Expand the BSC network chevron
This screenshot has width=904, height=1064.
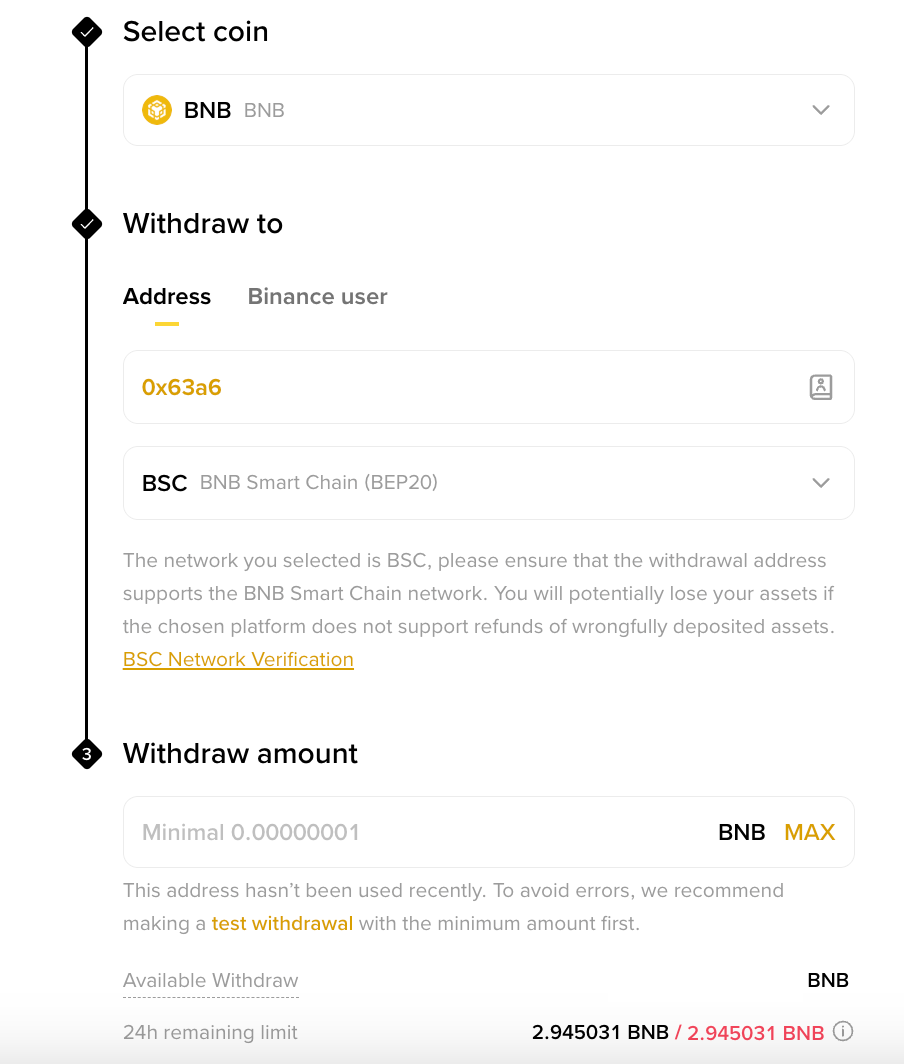[x=821, y=483]
